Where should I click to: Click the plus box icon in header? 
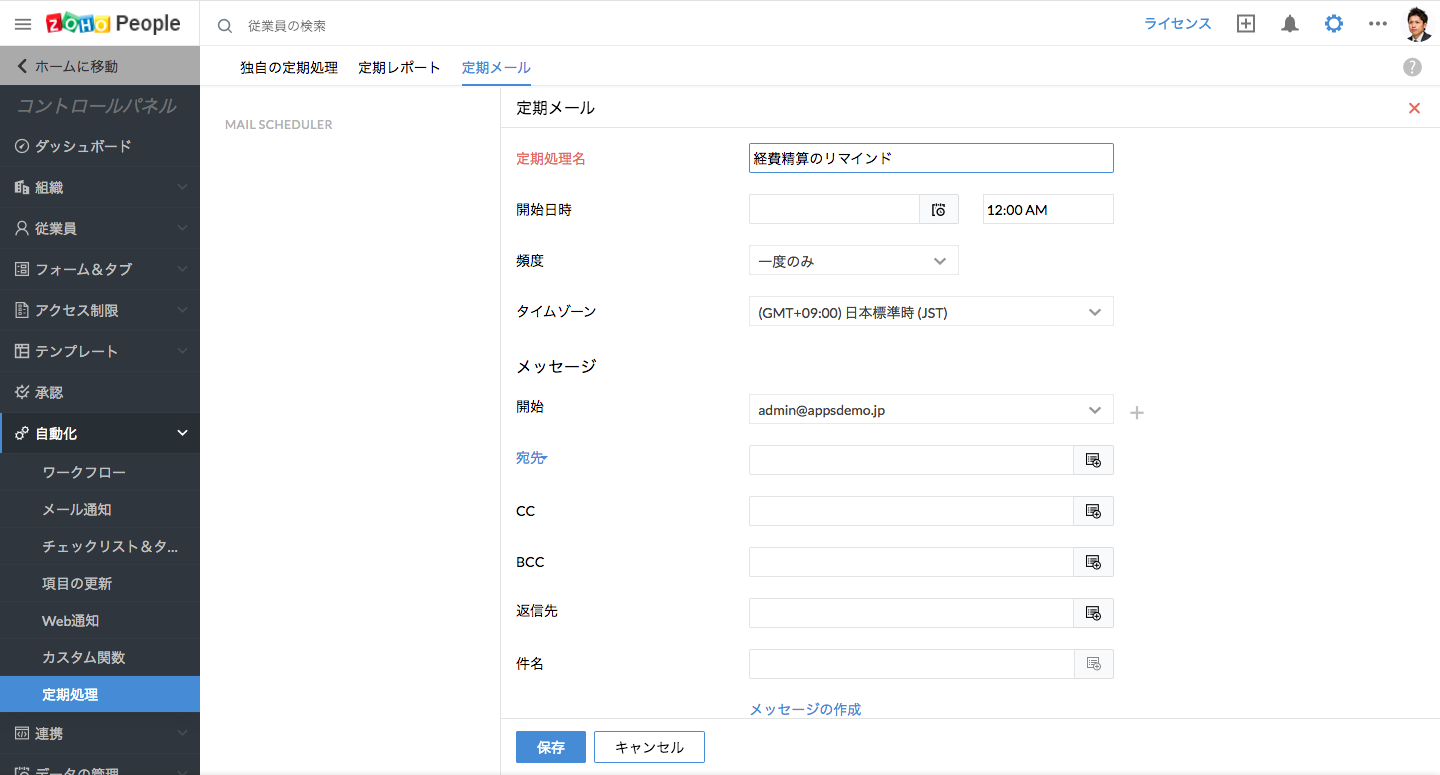point(1245,24)
